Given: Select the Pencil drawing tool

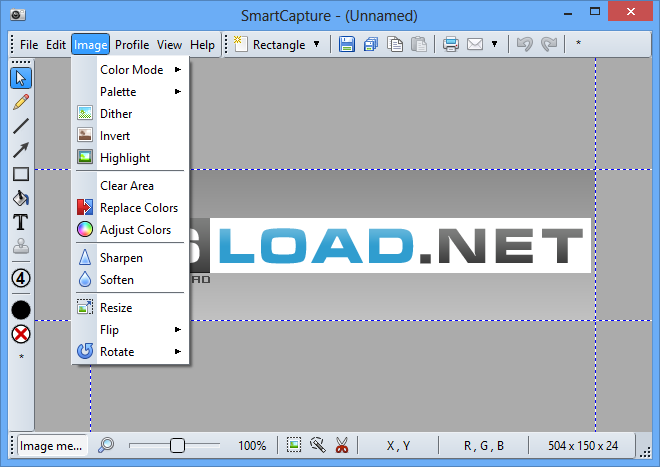Looking at the screenshot, I should tap(21, 102).
